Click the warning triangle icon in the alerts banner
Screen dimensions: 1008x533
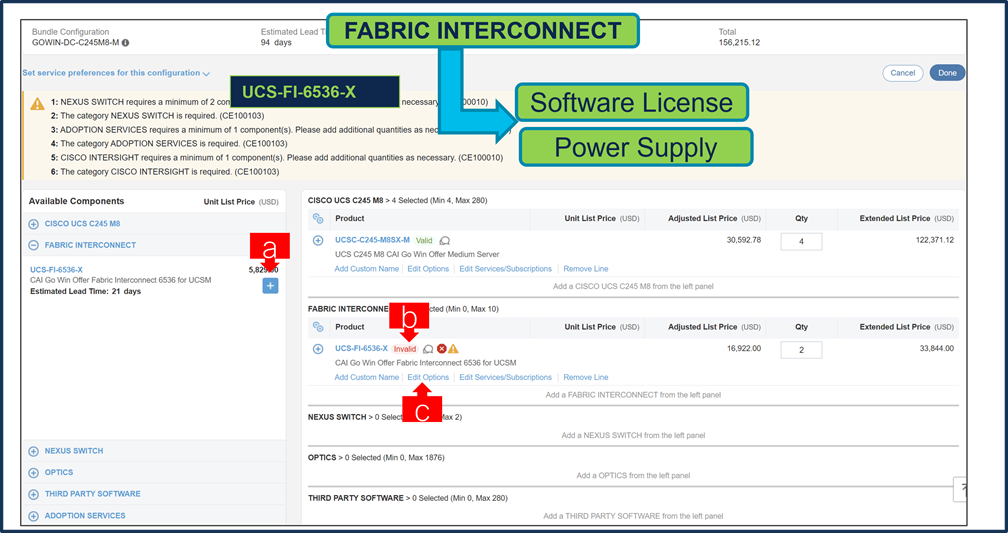38,104
